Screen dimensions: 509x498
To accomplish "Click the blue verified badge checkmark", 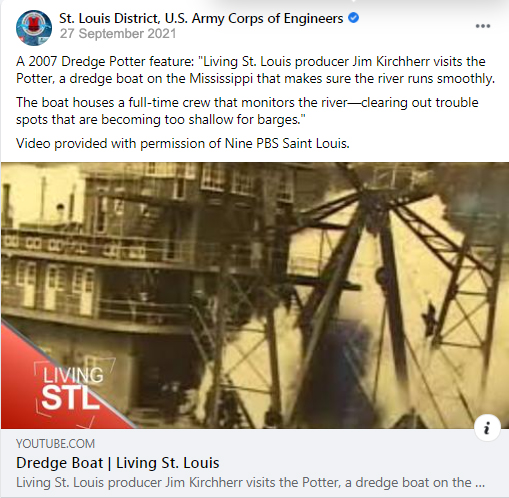I will coord(353,18).
